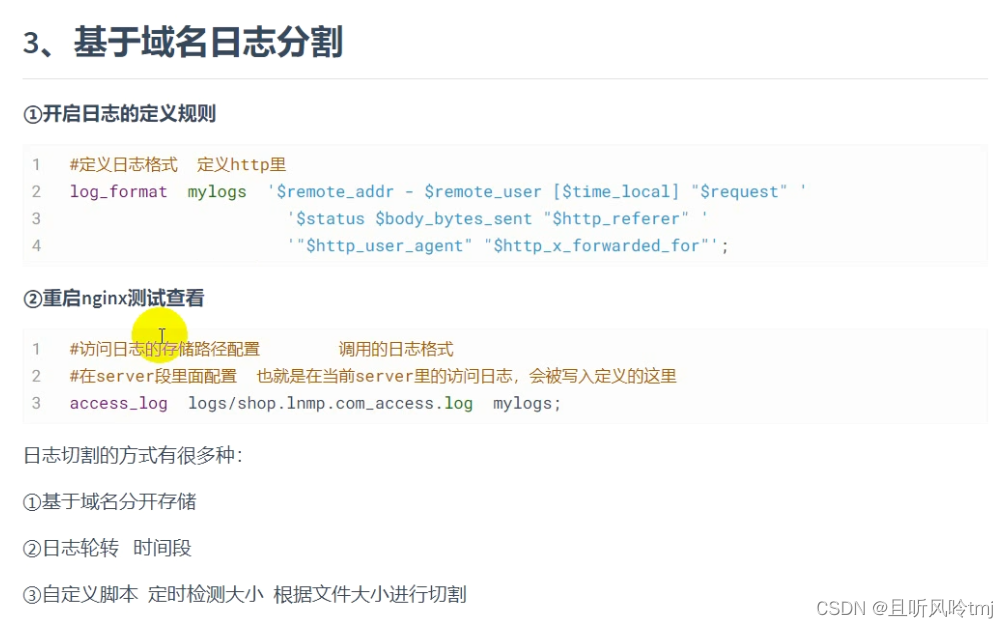Click the subheading "①开启日志的定义规则"
1008x628 pixels.
(119, 113)
